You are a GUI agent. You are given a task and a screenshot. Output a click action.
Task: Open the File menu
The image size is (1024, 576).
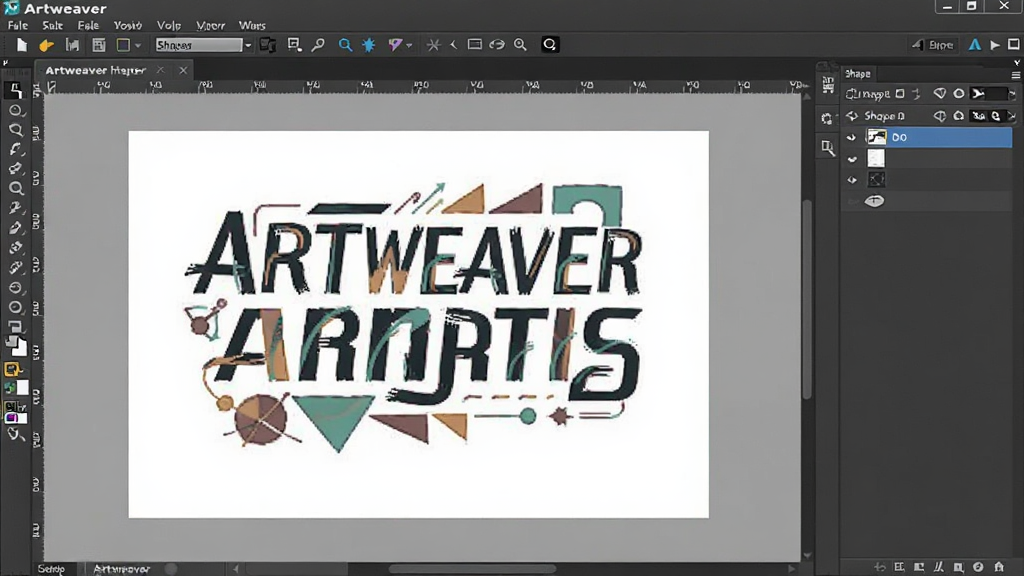[x=18, y=25]
